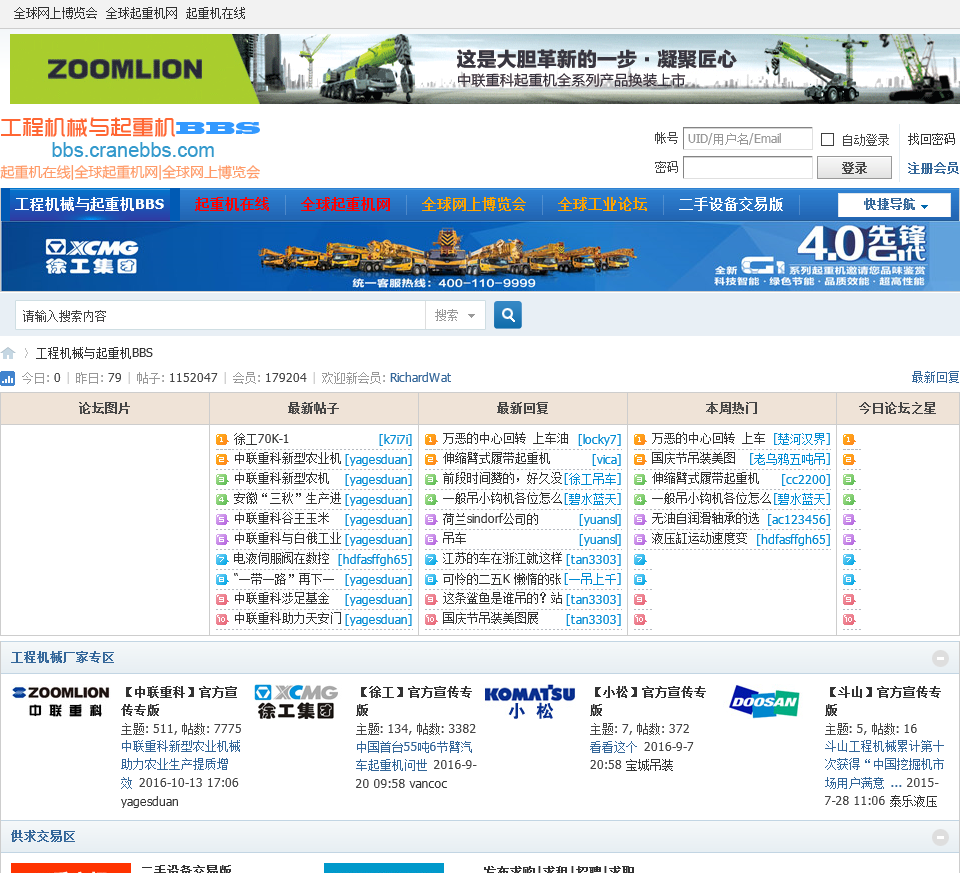Click the bbs.cranebbs.com site logo
Screen dimensions: 960x873
[130, 149]
